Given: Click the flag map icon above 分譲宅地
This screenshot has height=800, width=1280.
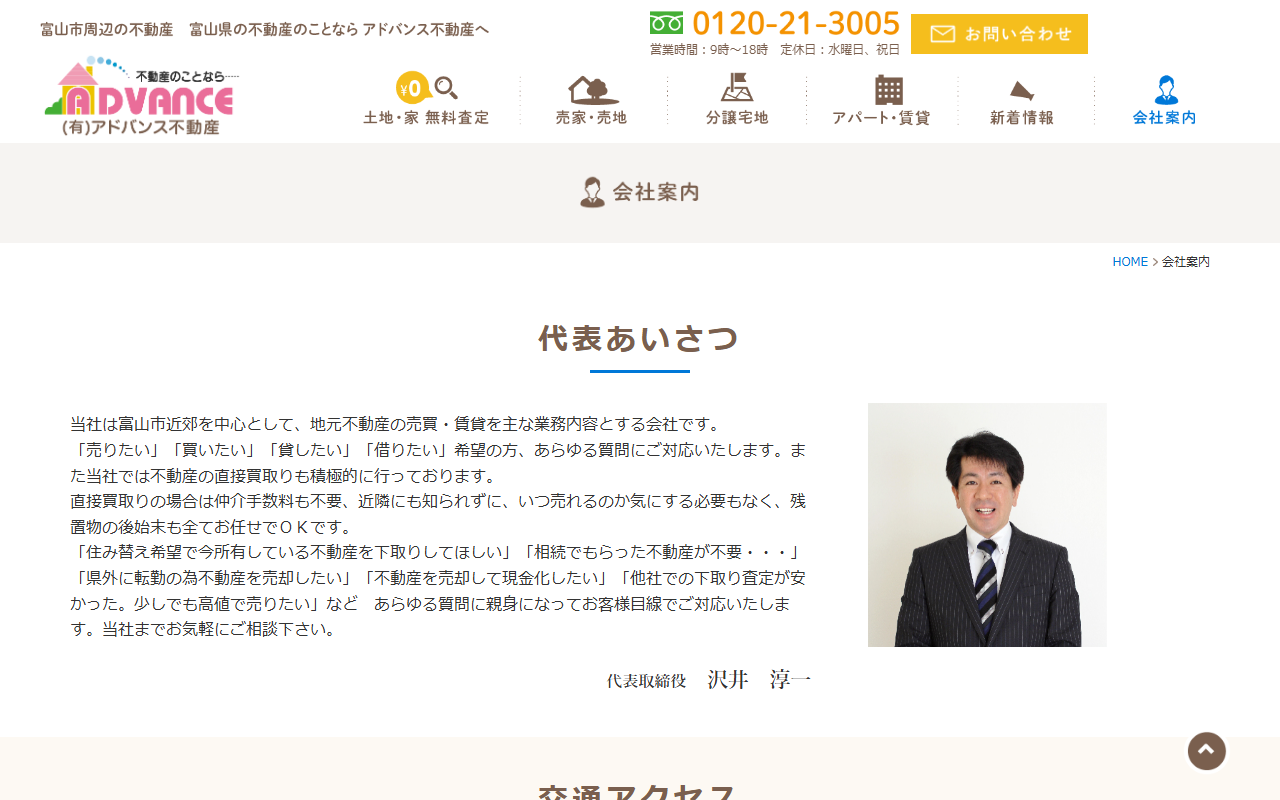Looking at the screenshot, I should click(x=737, y=88).
